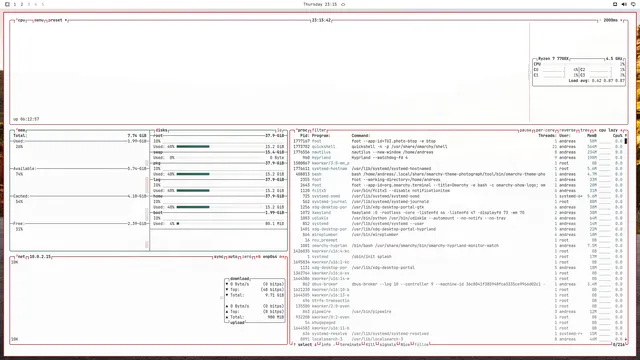Select the udiskie process row
The height and width of the screenshot is (360, 640).
pyautogui.click(x=458, y=218)
